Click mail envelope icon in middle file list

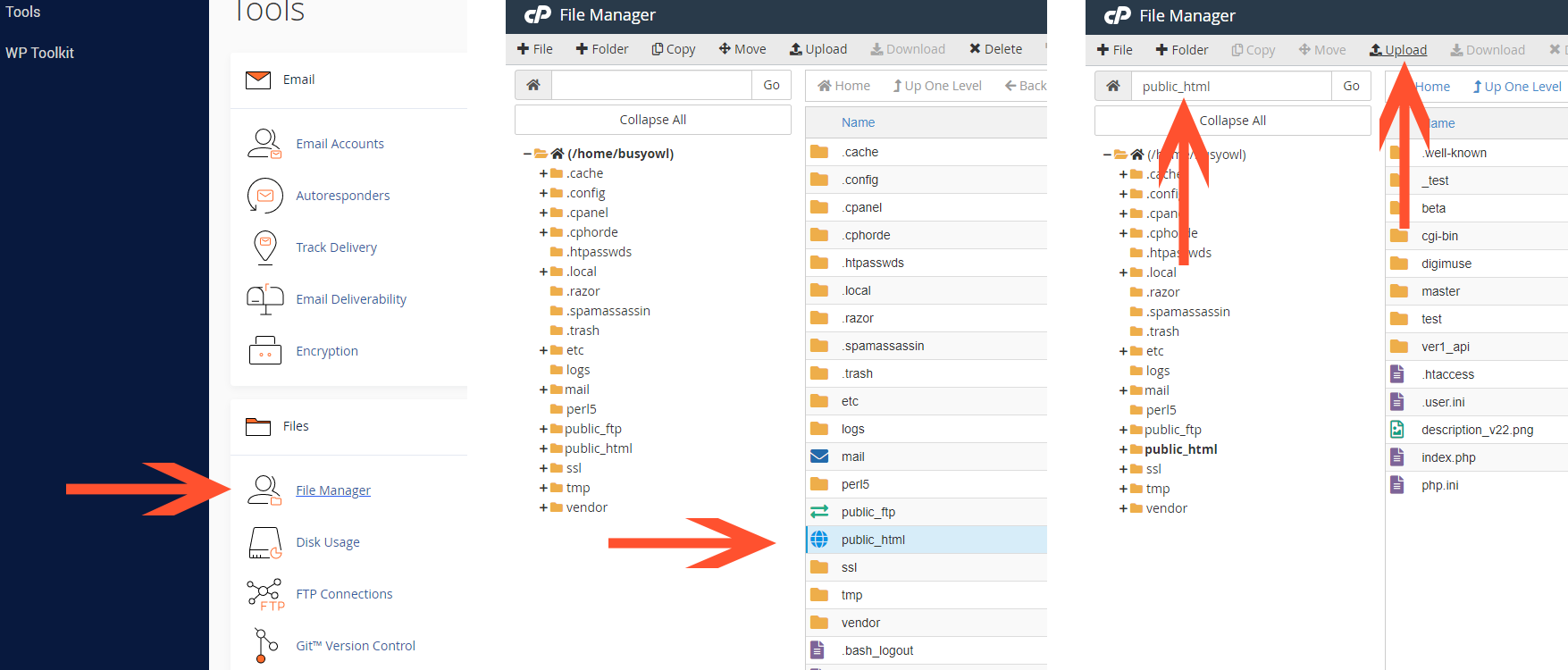819,456
